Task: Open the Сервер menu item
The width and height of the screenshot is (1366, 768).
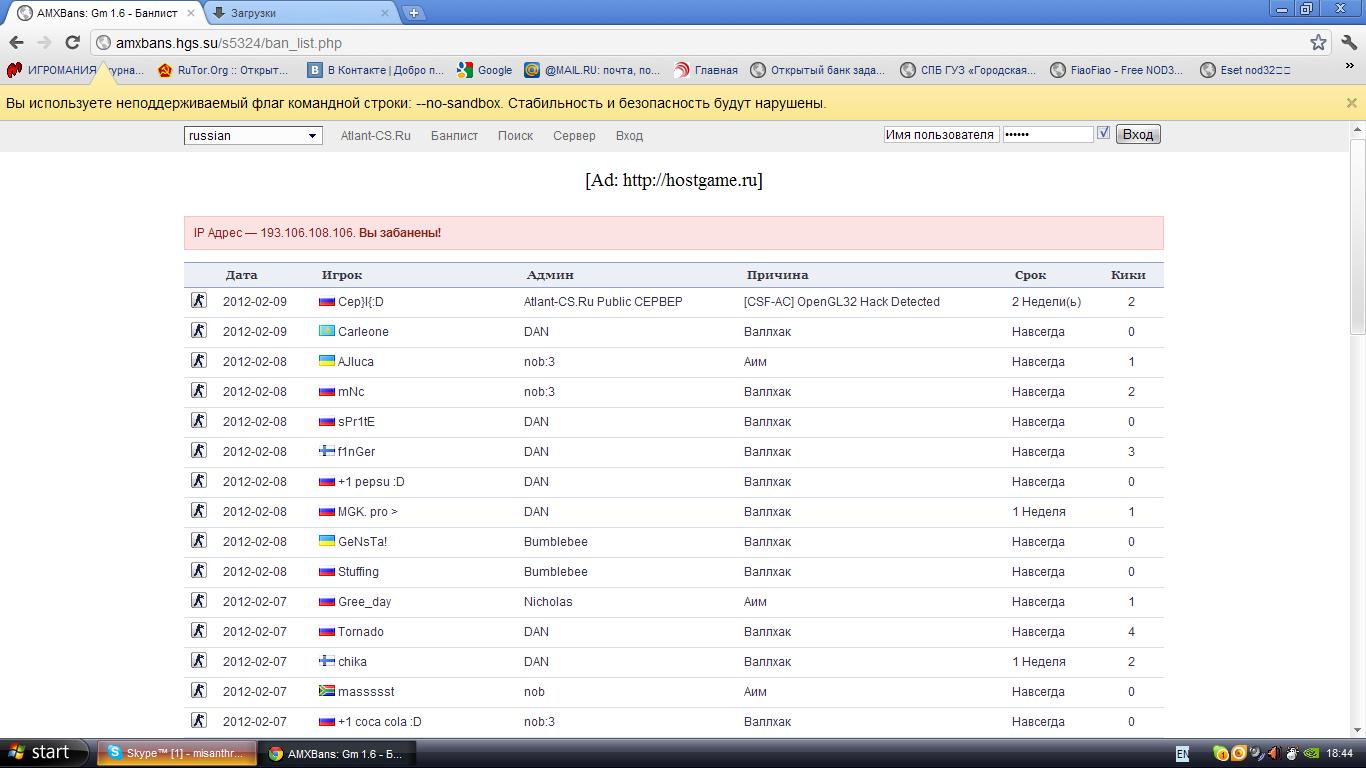Action: click(574, 136)
